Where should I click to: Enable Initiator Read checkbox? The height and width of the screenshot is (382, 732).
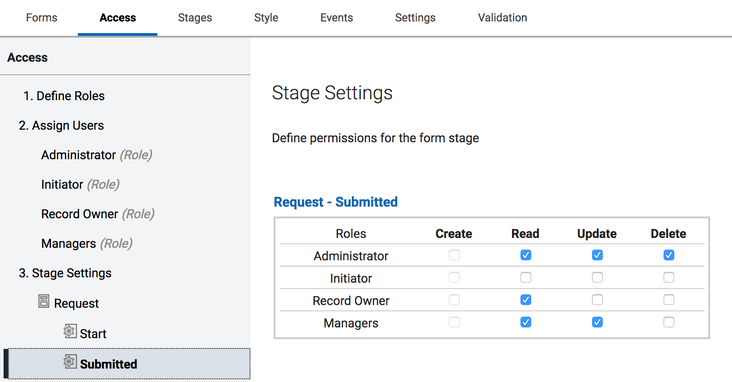(526, 277)
